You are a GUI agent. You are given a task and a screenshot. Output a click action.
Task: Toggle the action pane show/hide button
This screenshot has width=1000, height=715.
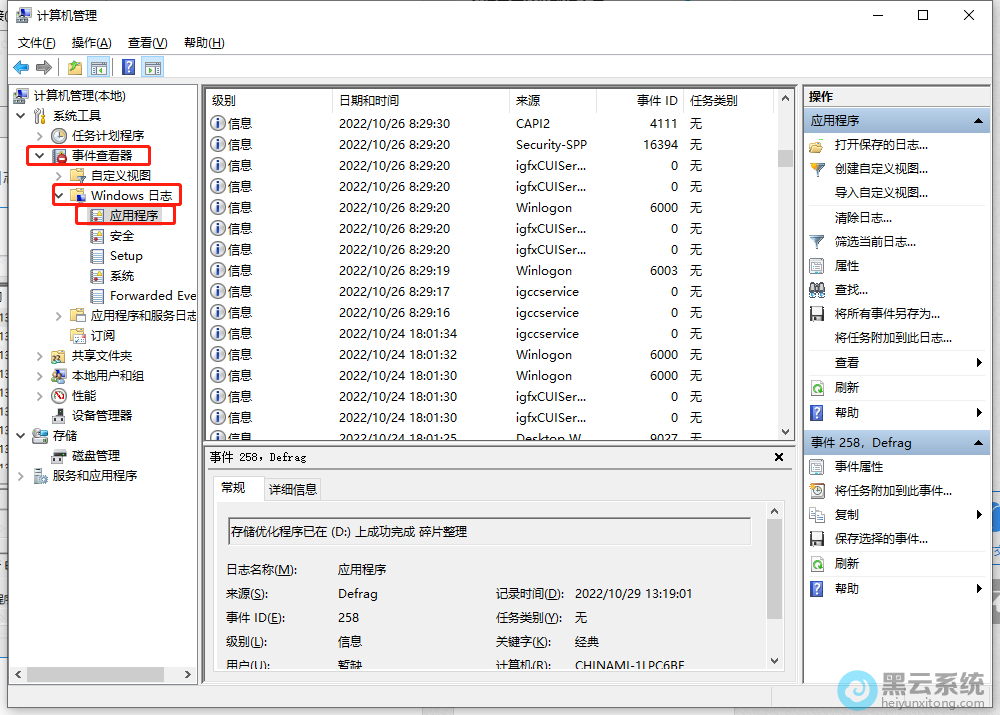[x=152, y=68]
